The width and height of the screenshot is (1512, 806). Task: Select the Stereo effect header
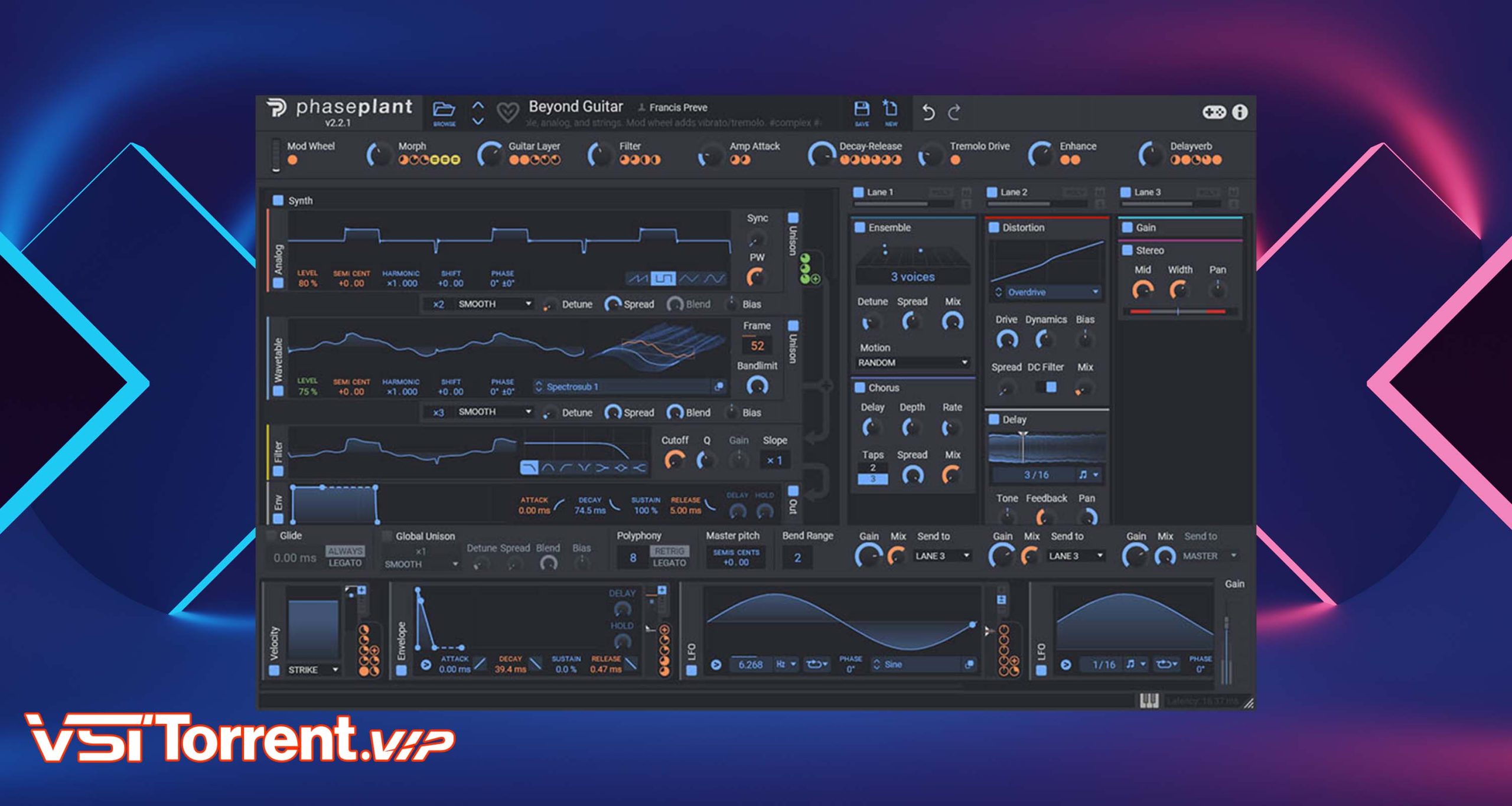(1181, 250)
